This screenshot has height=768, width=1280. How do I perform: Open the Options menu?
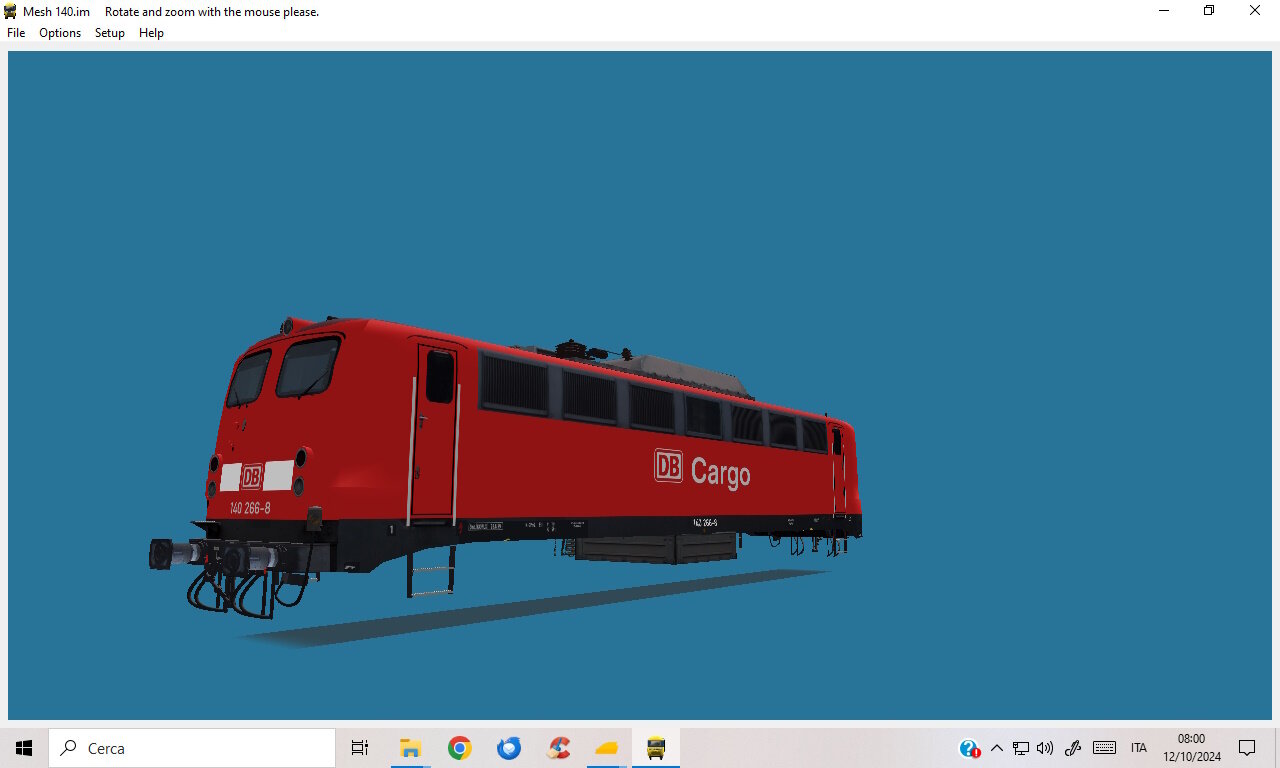click(60, 33)
